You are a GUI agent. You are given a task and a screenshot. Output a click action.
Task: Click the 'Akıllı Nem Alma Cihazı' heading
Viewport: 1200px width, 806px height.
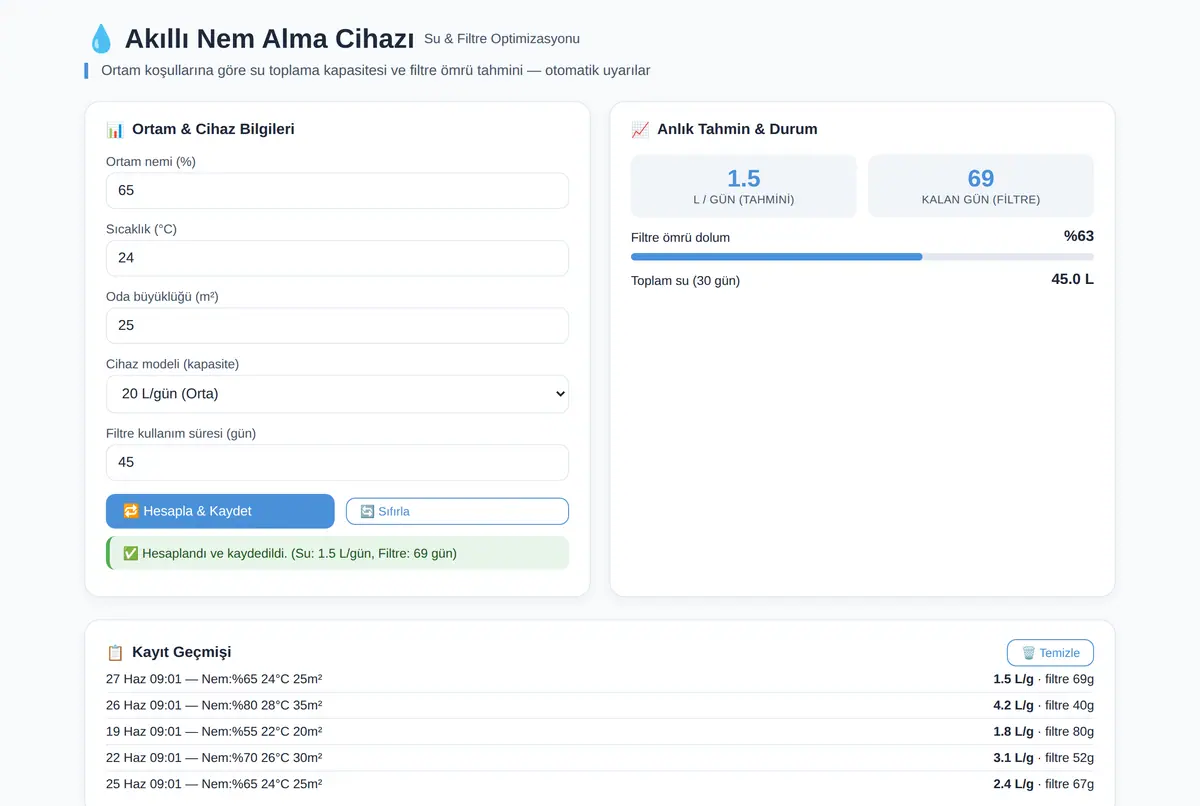[x=269, y=40]
